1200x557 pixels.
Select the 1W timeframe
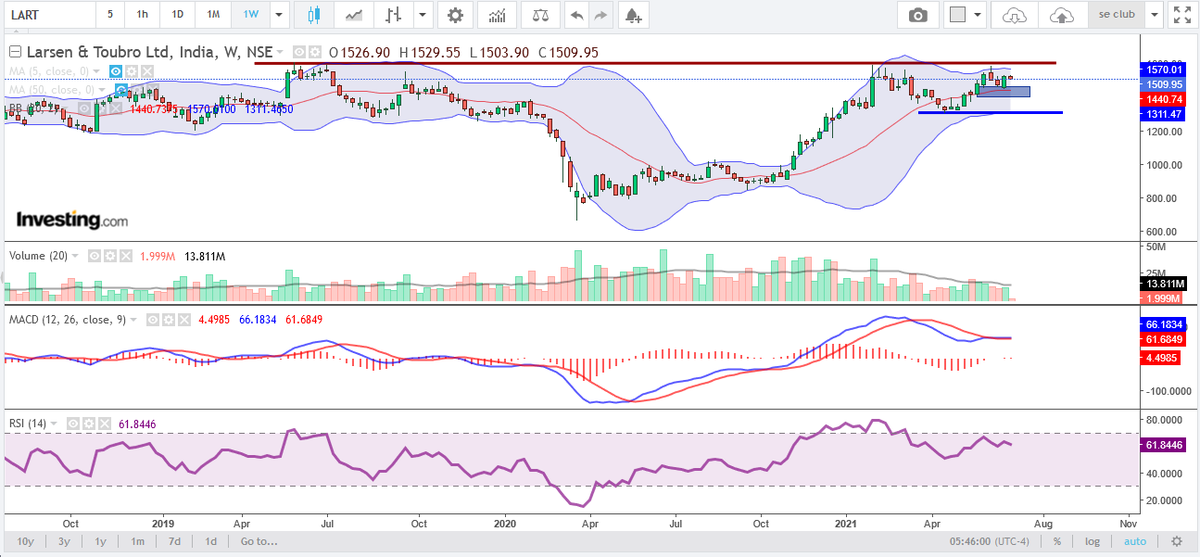[250, 15]
